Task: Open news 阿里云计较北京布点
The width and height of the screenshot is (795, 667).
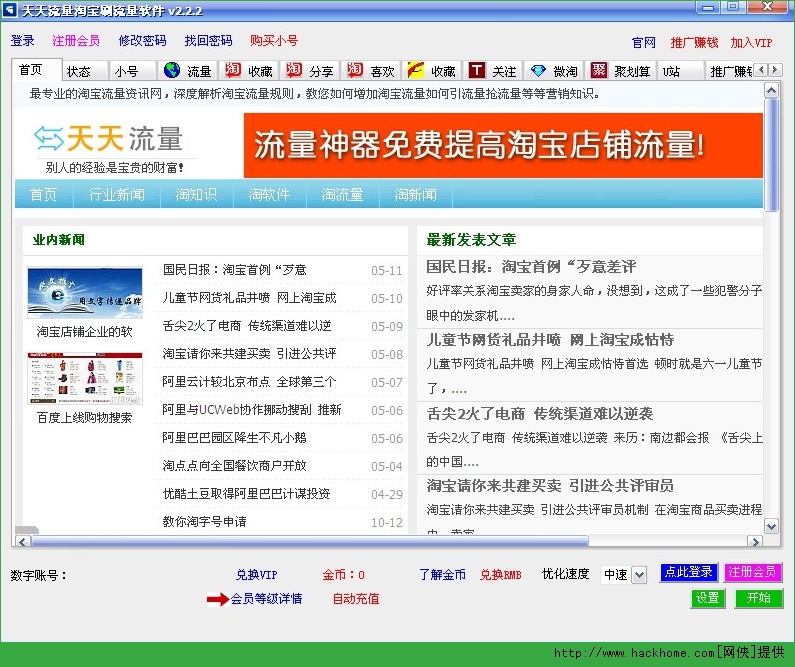Action: pyautogui.click(x=249, y=382)
